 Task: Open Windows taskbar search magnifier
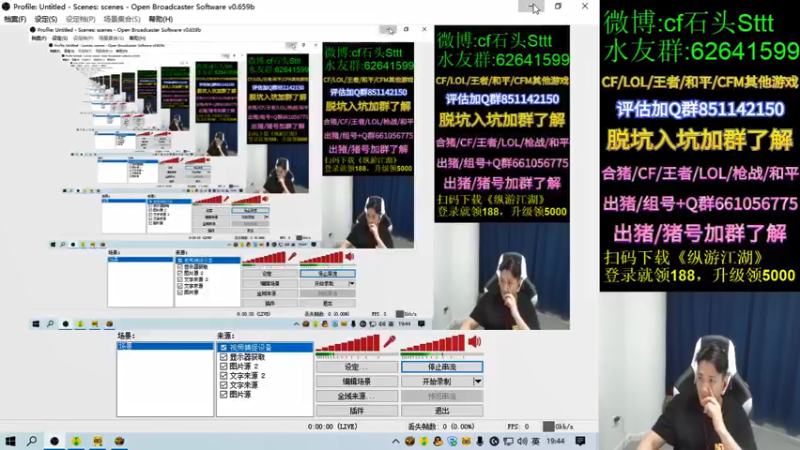tap(32, 441)
